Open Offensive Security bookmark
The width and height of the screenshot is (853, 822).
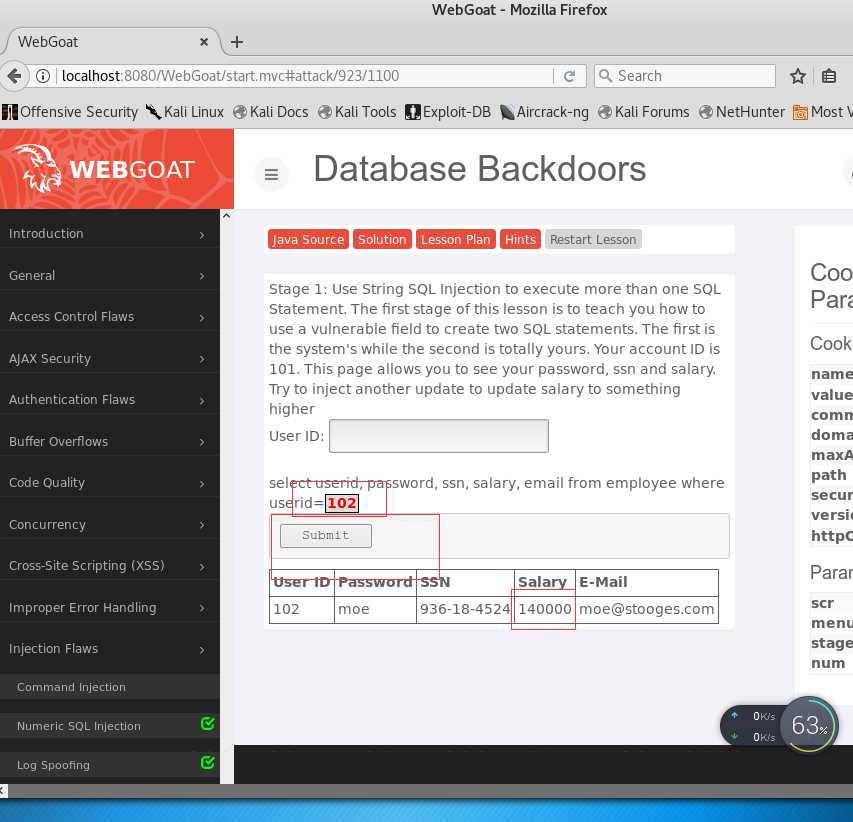click(70, 112)
